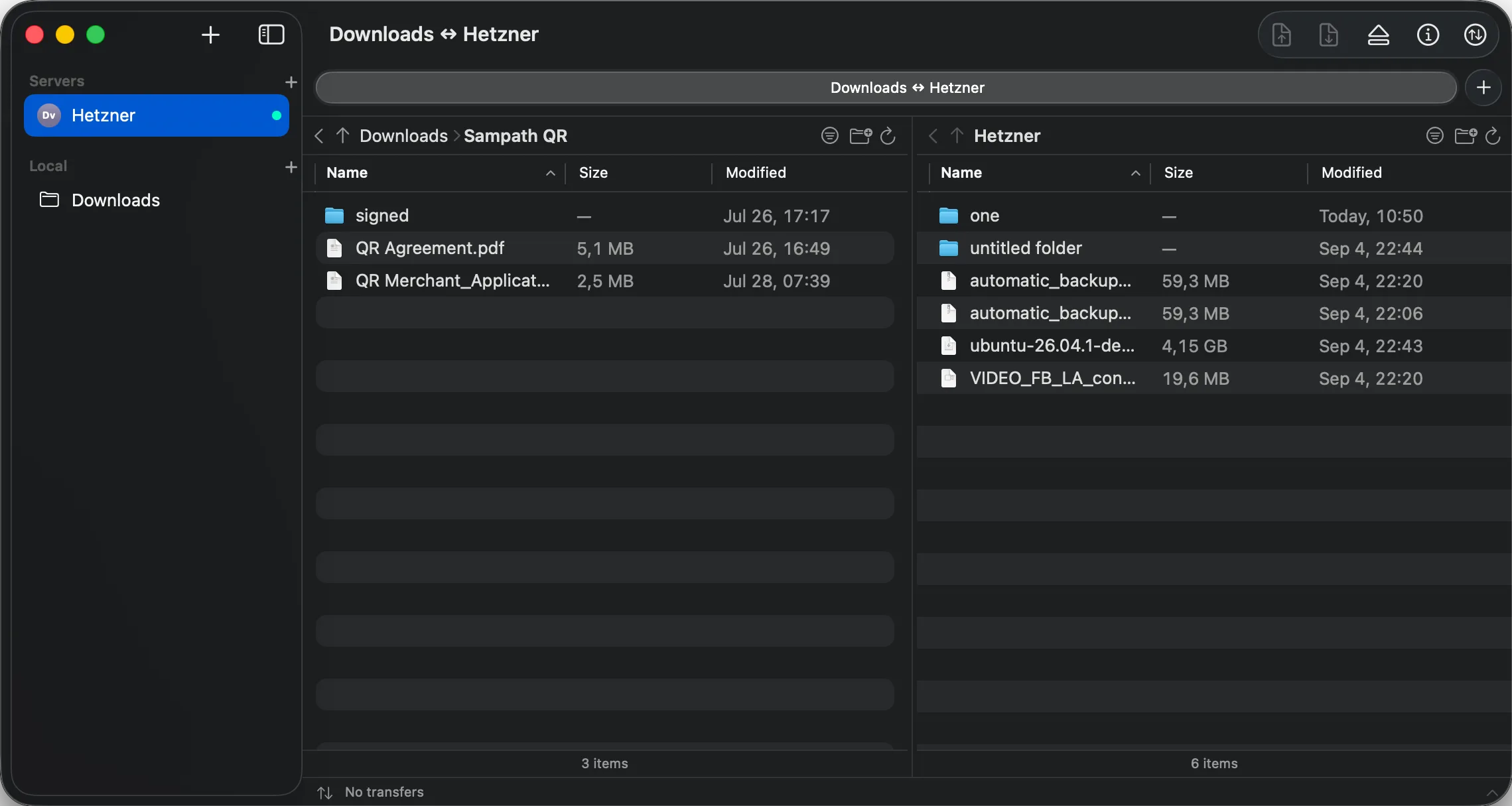1512x806 pixels.
Task: Select automatic_backup file modified 22:20
Action: (1213, 281)
